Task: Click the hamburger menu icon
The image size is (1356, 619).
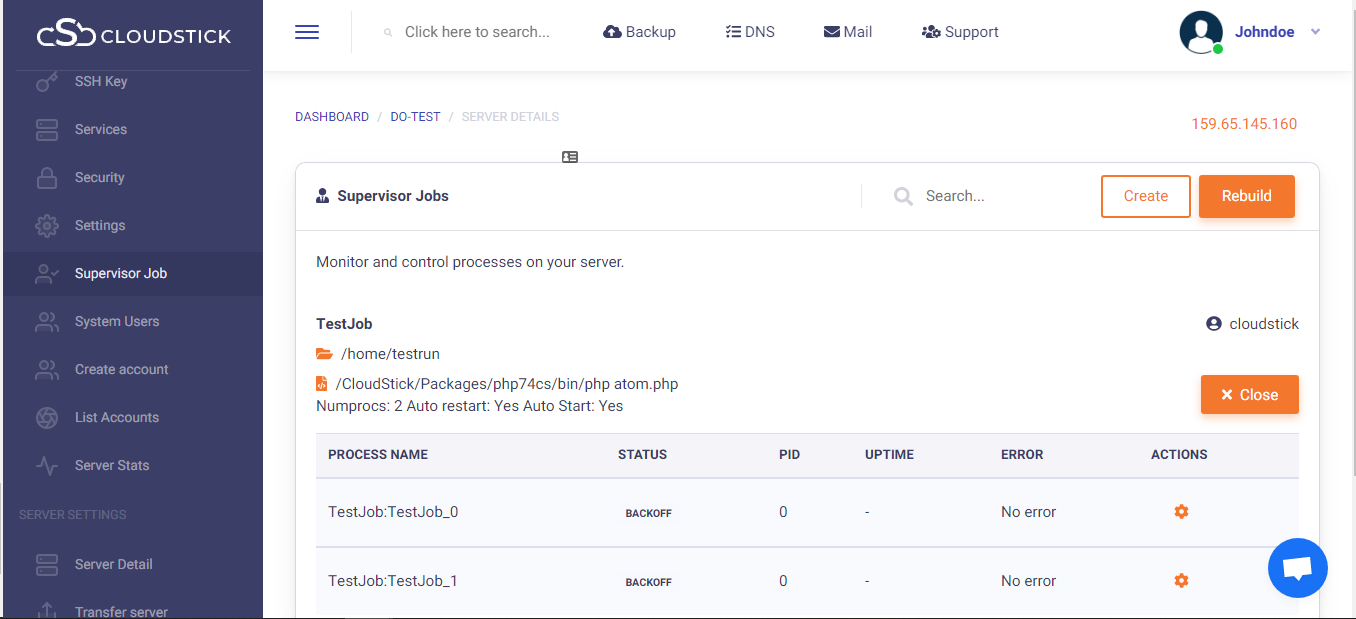Action: (x=307, y=32)
